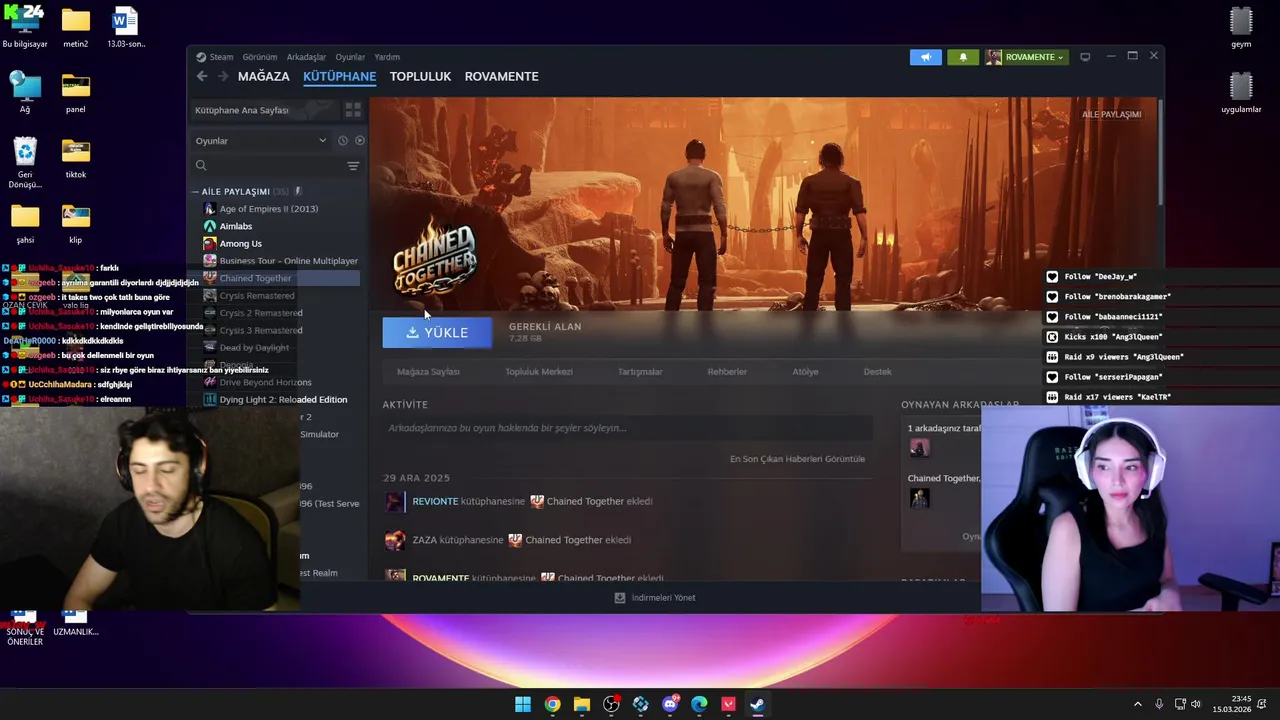The width and height of the screenshot is (1280, 720).
Task: Show ready-to-play games only
Action: 360,141
